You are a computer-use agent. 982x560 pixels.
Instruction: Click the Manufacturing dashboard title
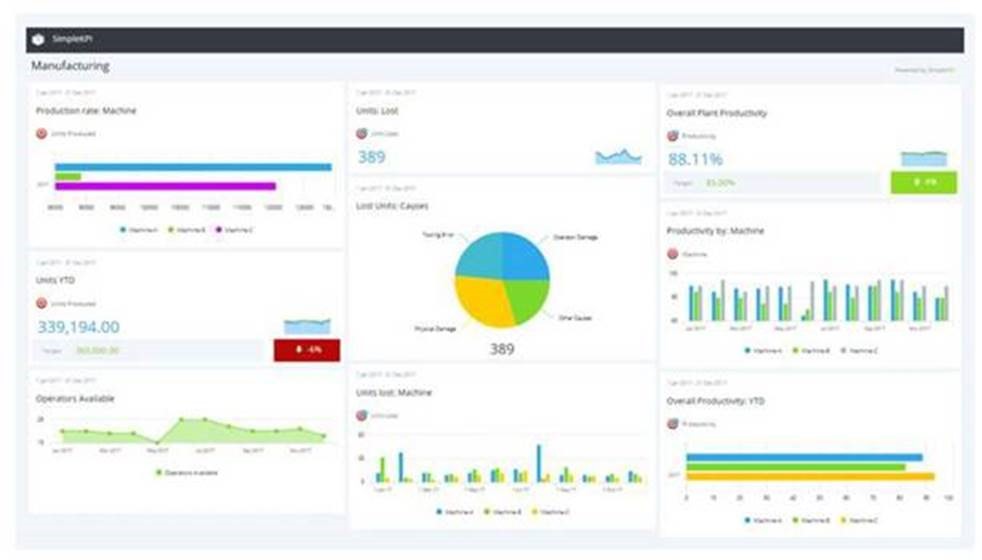coord(70,66)
